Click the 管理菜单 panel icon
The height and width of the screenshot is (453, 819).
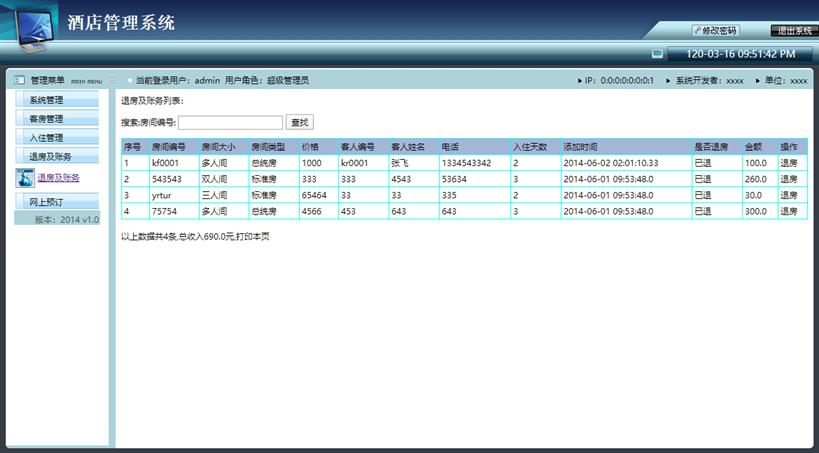(19, 80)
